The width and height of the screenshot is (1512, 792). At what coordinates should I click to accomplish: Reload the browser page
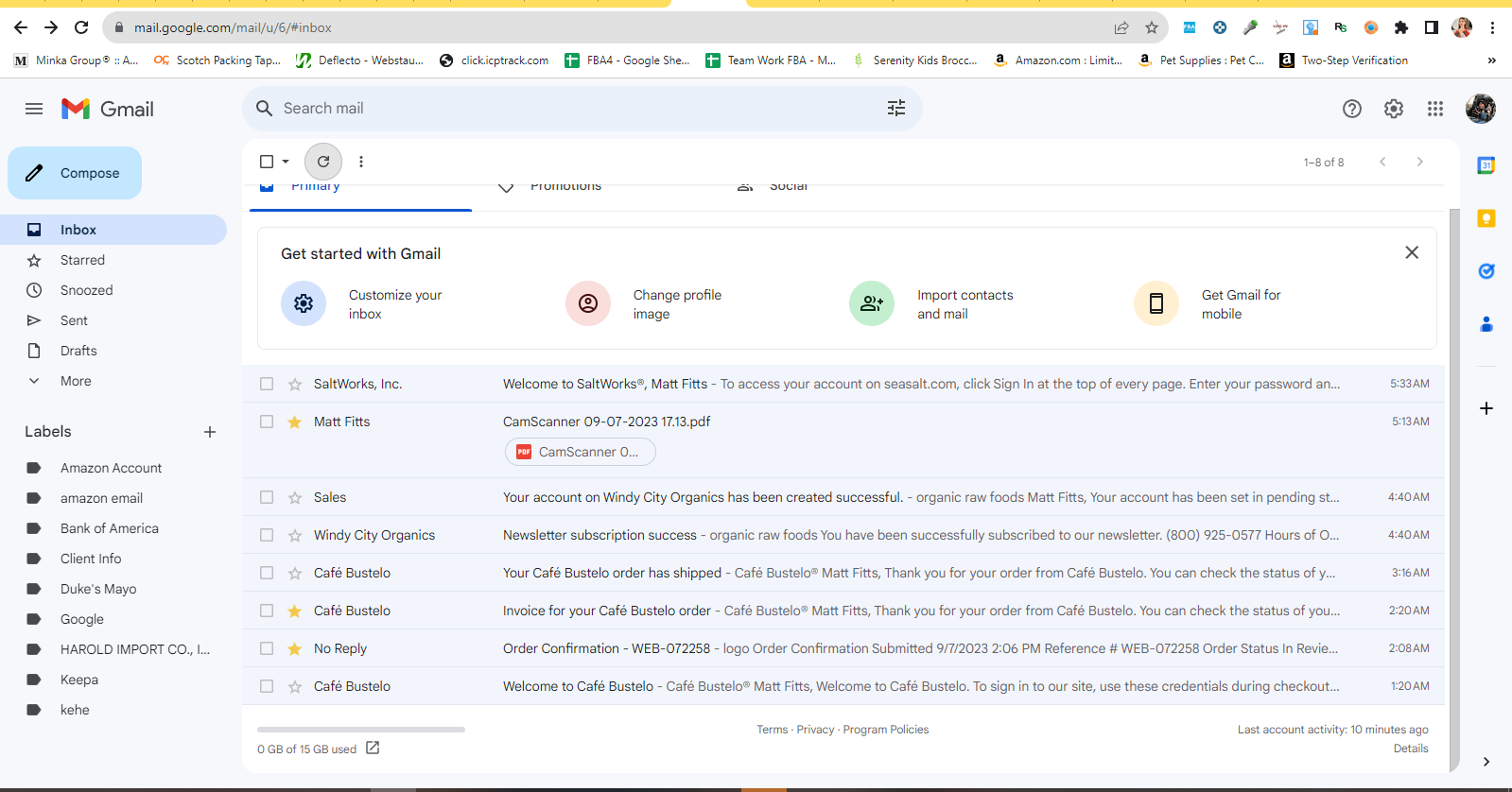(x=81, y=27)
